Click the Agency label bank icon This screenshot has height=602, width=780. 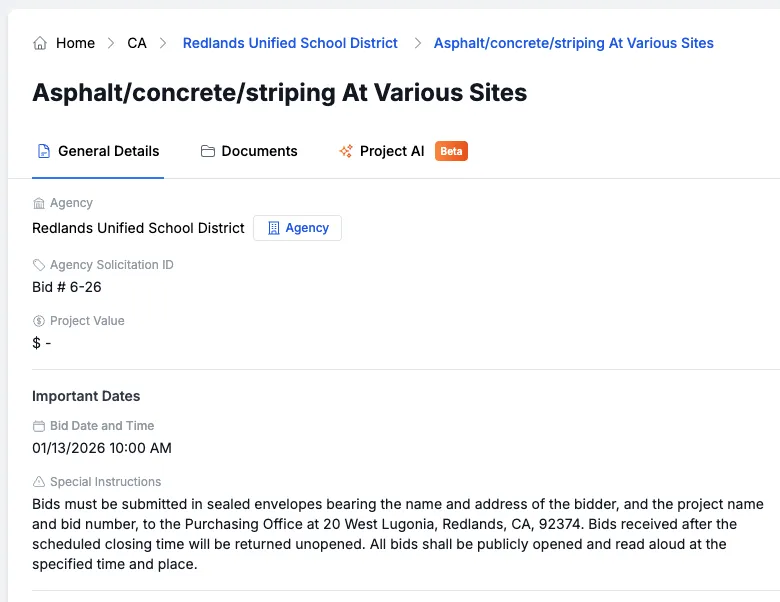tap(39, 203)
